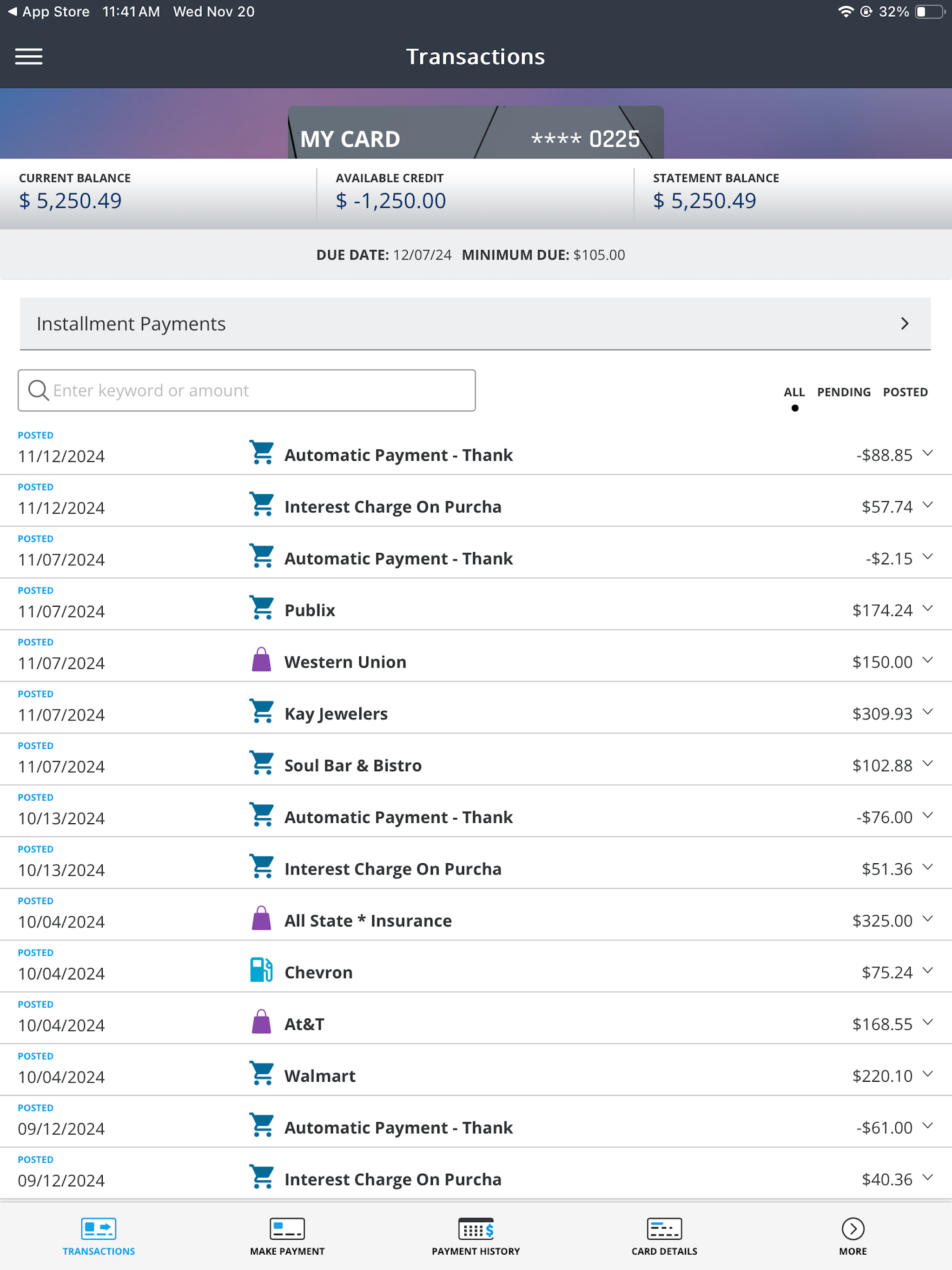952x1270 pixels.
Task: Tap the Walmart cart icon
Action: tap(262, 1073)
